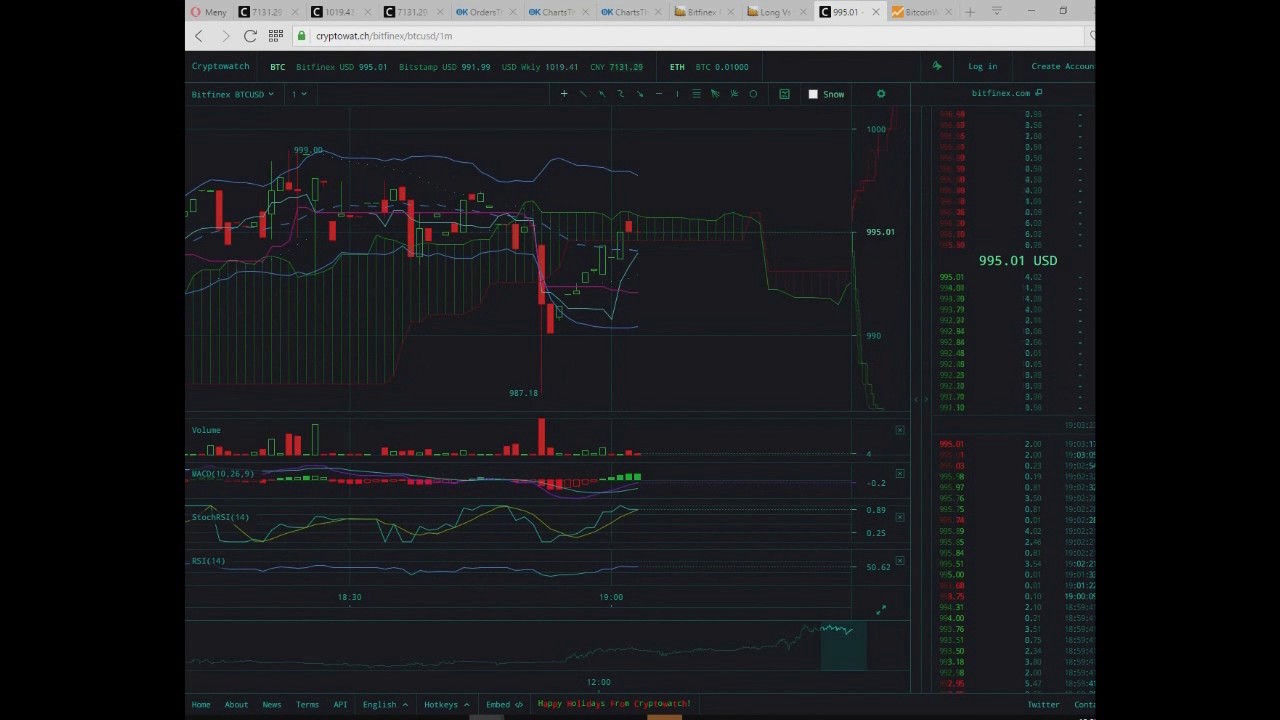Click the Embed code button
This screenshot has width=1280, height=720.
[x=504, y=704]
